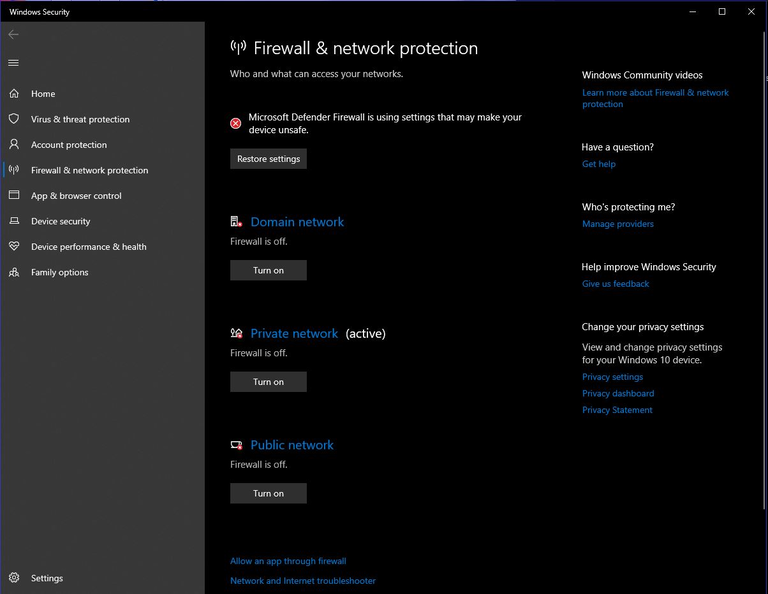This screenshot has height=594, width=768.
Task: Select Firewall & network protection menu item
Action: [x=89, y=170]
